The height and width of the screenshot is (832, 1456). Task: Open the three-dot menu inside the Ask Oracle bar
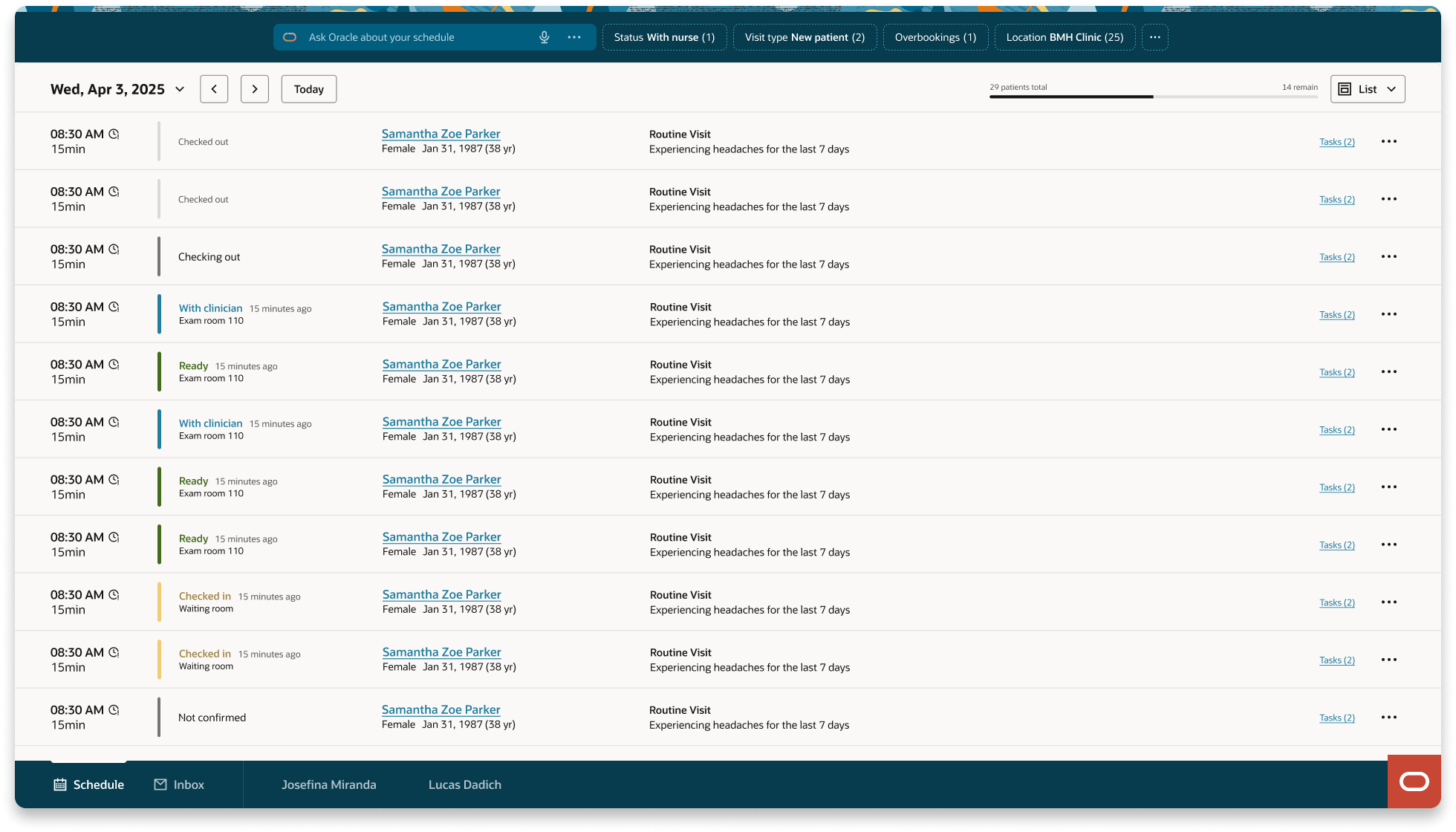click(x=574, y=37)
